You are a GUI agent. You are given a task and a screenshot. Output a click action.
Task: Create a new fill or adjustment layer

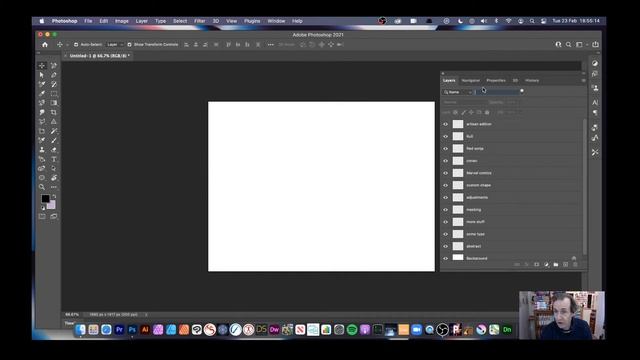point(546,264)
